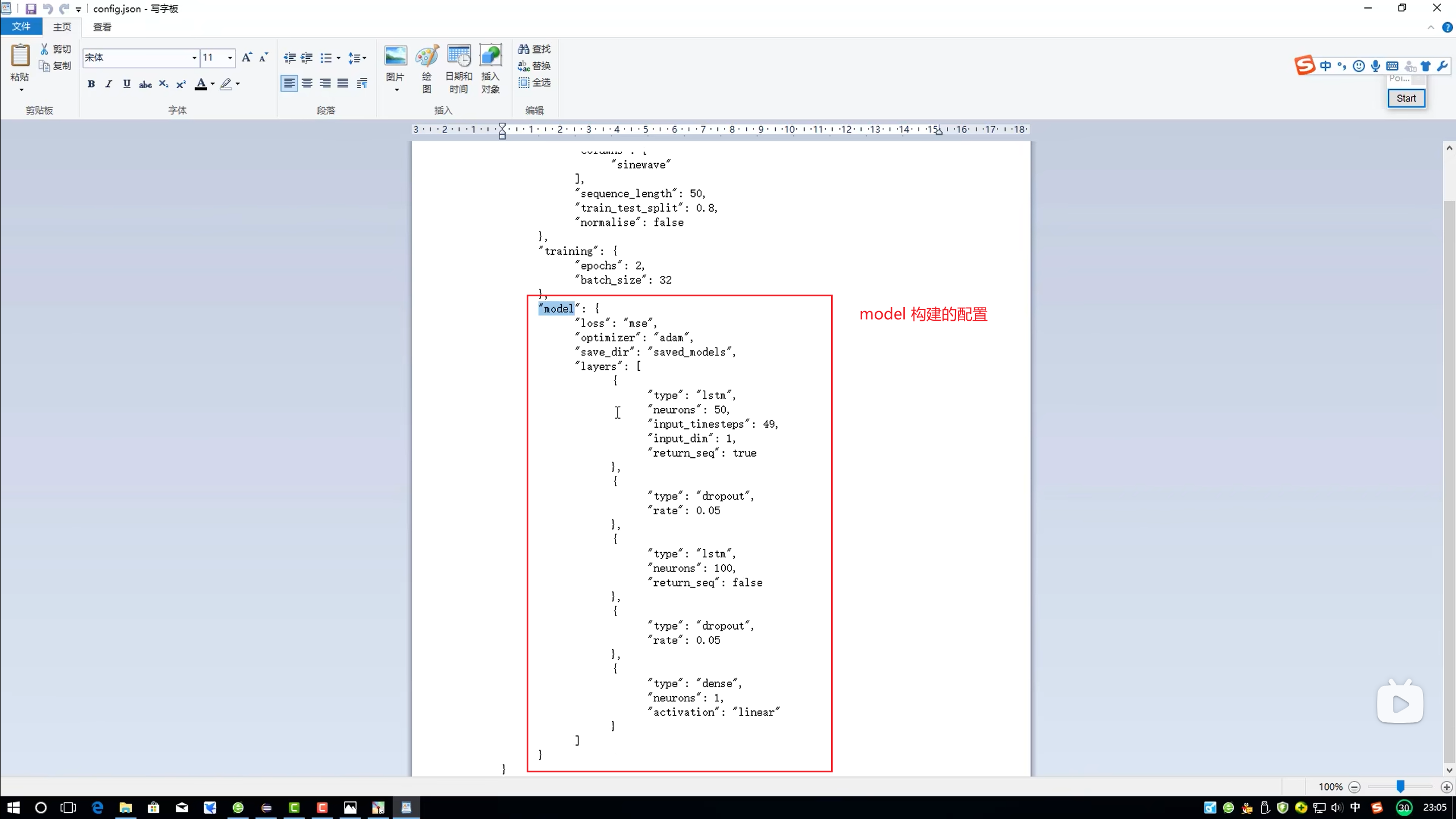Click the zoom slider handle
Viewport: 1456px width, 819px height.
(1400, 787)
